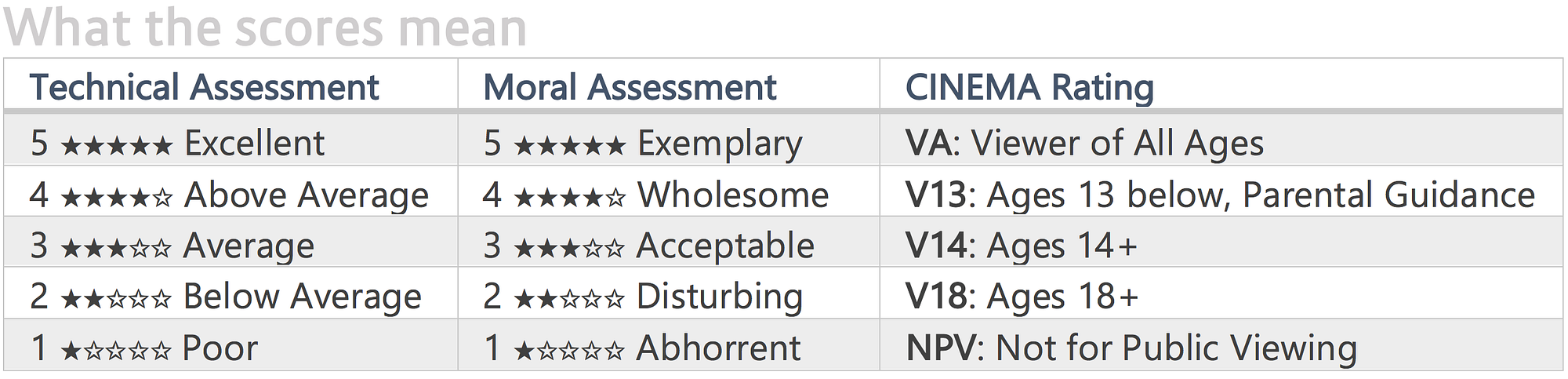Viewport: 1568px width, 379px height.
Task: Click the four-star Wholesome rating stars
Action: 569,197
